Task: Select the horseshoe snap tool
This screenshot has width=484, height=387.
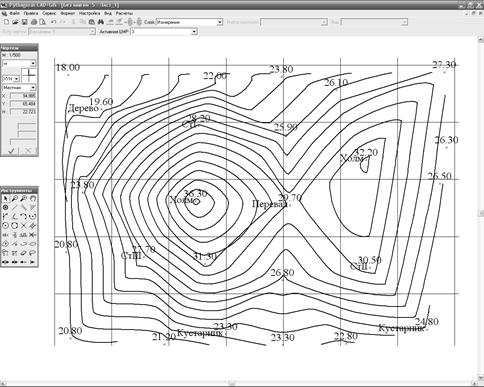Action: [x=32, y=198]
